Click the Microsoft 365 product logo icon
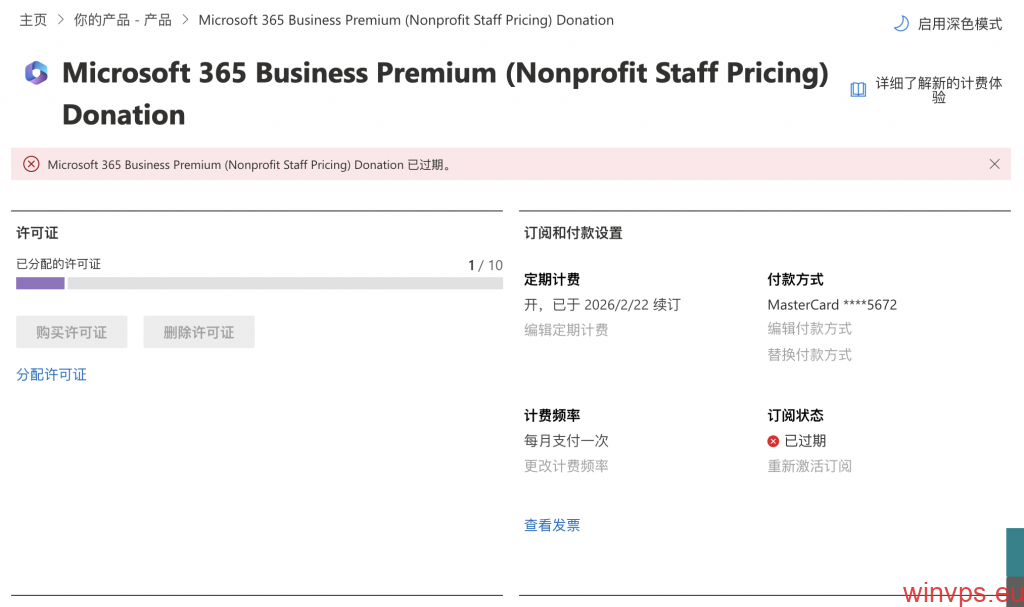The image size is (1024, 607). pyautogui.click(x=36, y=73)
